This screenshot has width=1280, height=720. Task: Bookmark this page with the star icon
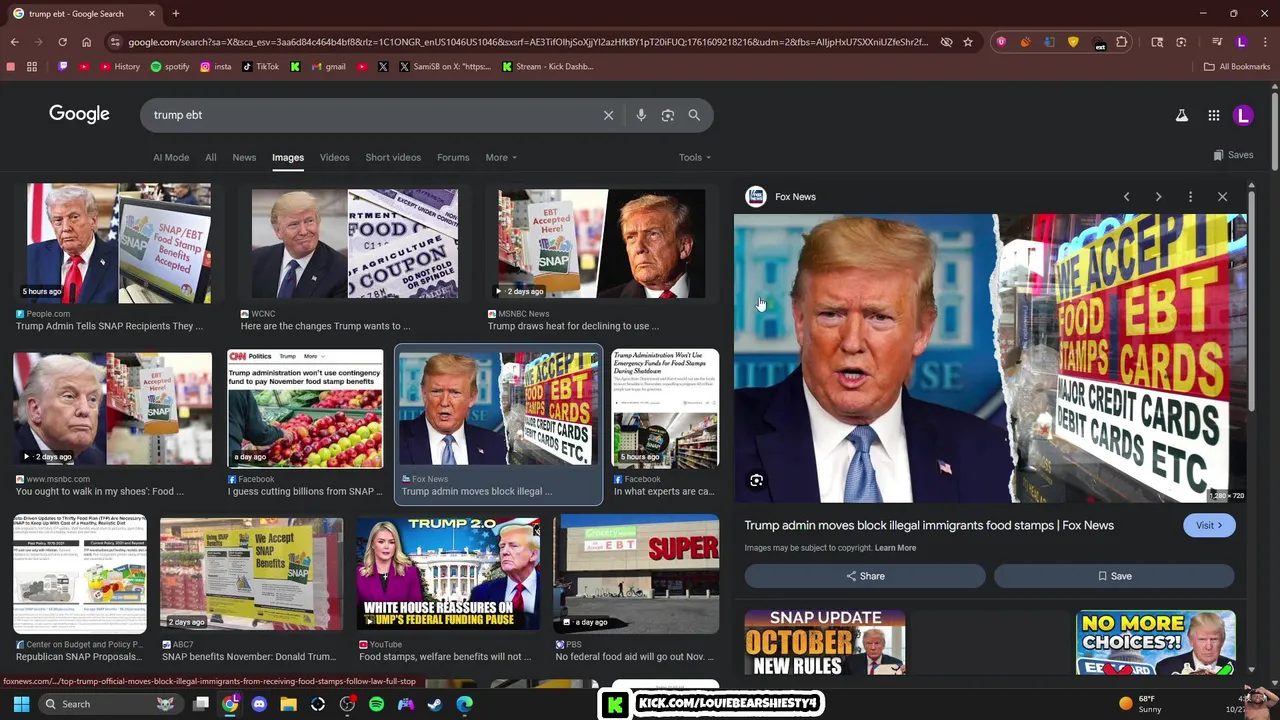tap(968, 42)
